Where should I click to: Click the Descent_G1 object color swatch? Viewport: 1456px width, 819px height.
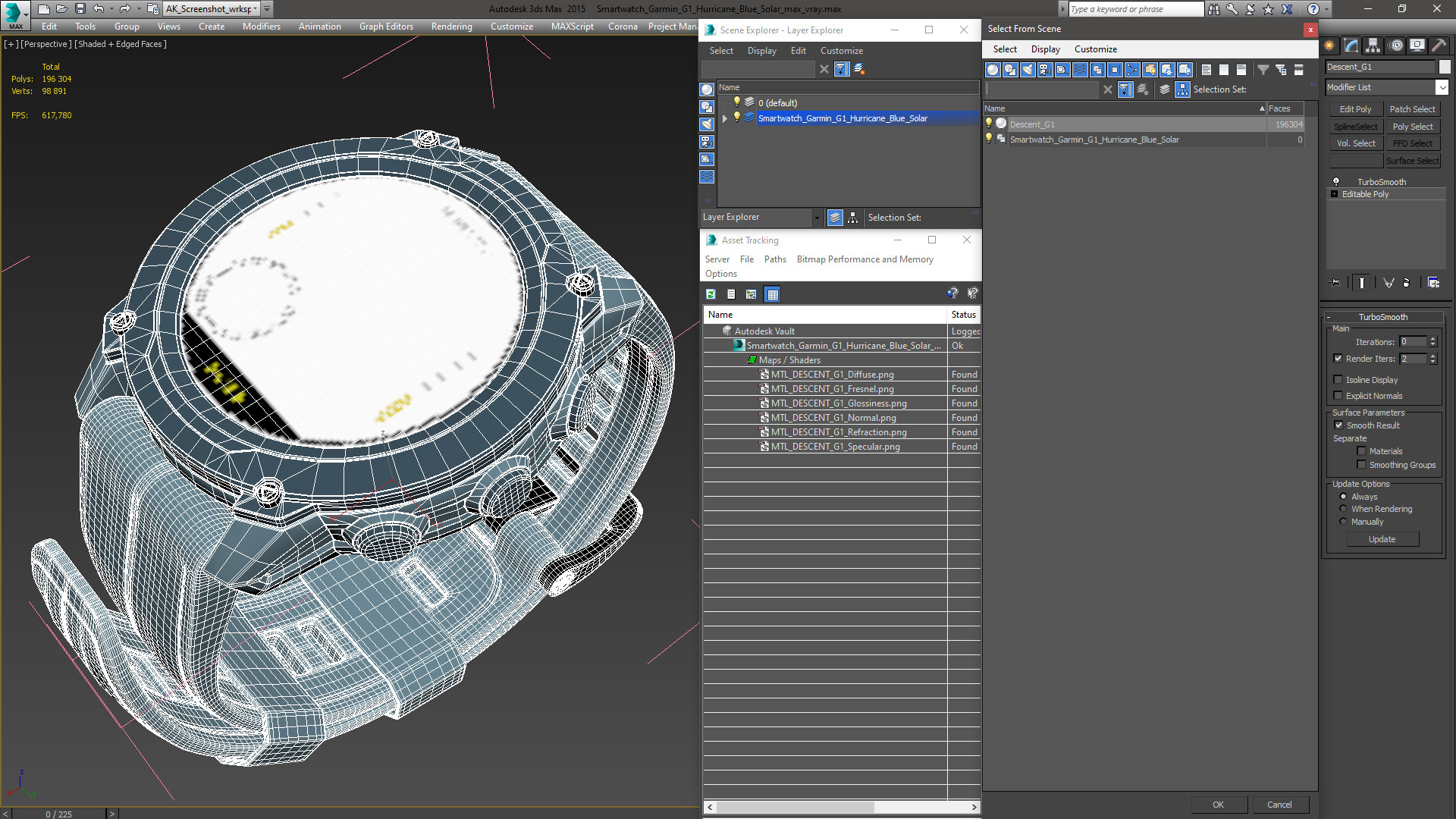1445,67
